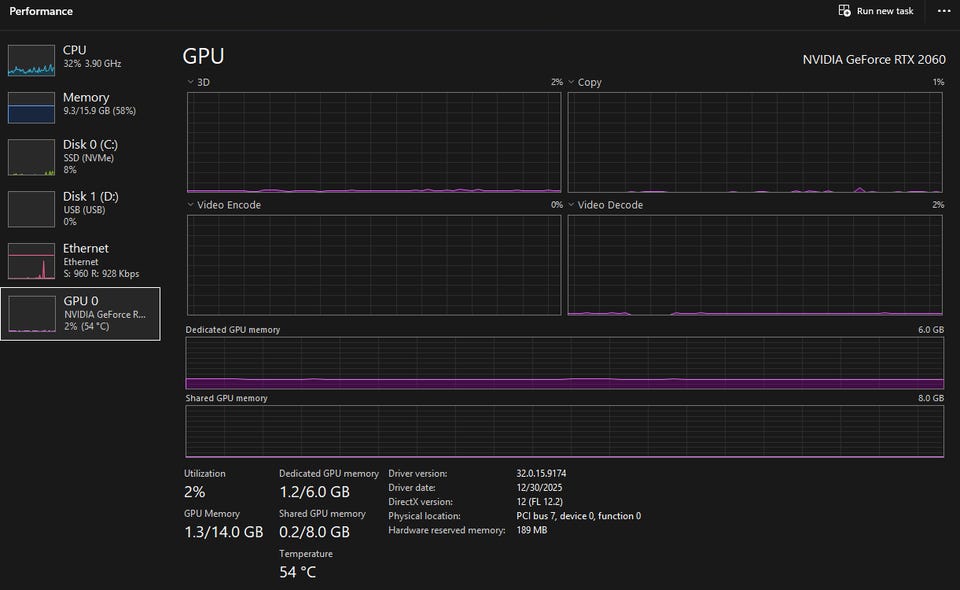The height and width of the screenshot is (590, 960).
Task: Click the 3D engine usage graph
Action: (x=374, y=142)
